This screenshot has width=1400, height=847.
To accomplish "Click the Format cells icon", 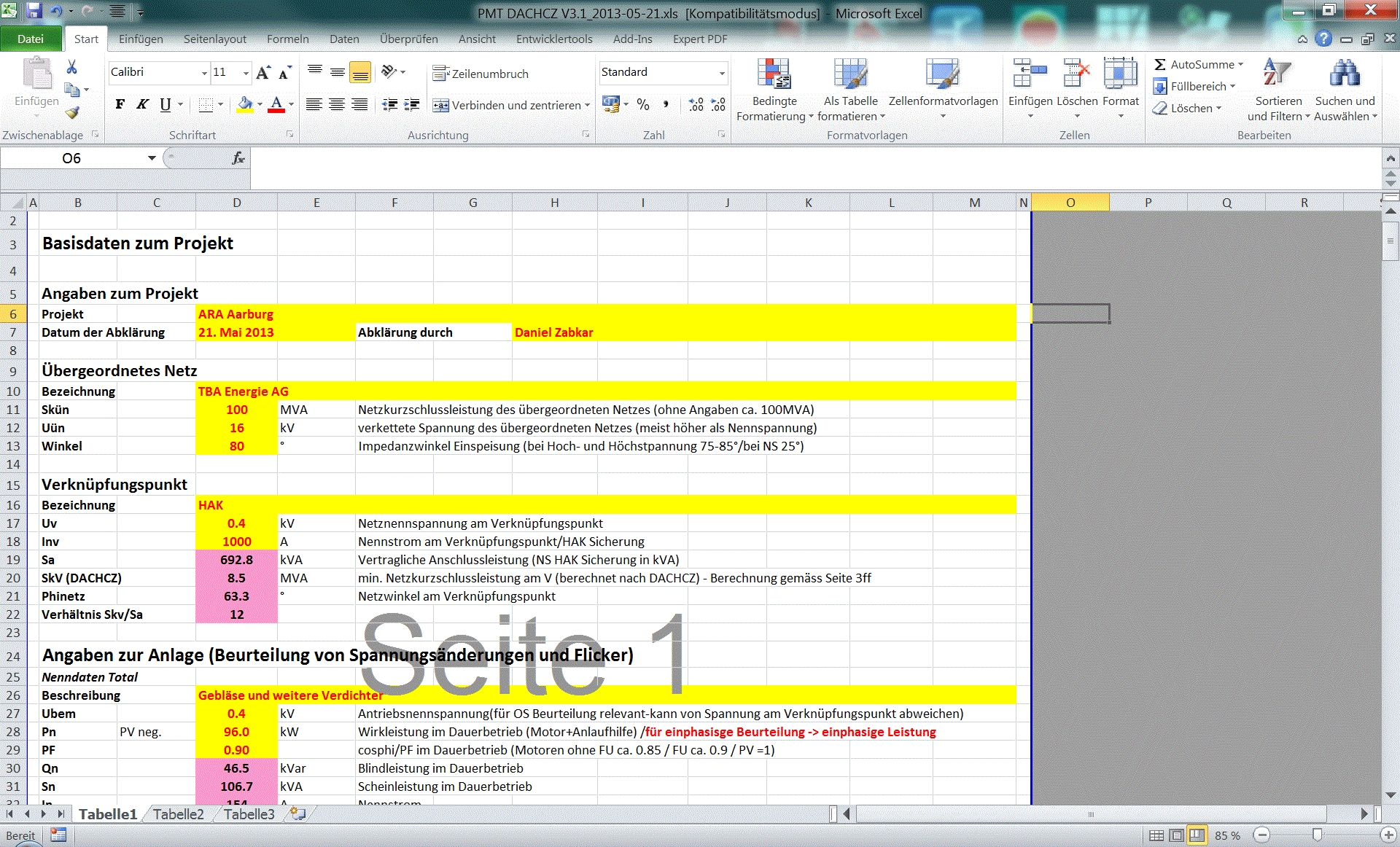I will pyautogui.click(x=1121, y=74).
